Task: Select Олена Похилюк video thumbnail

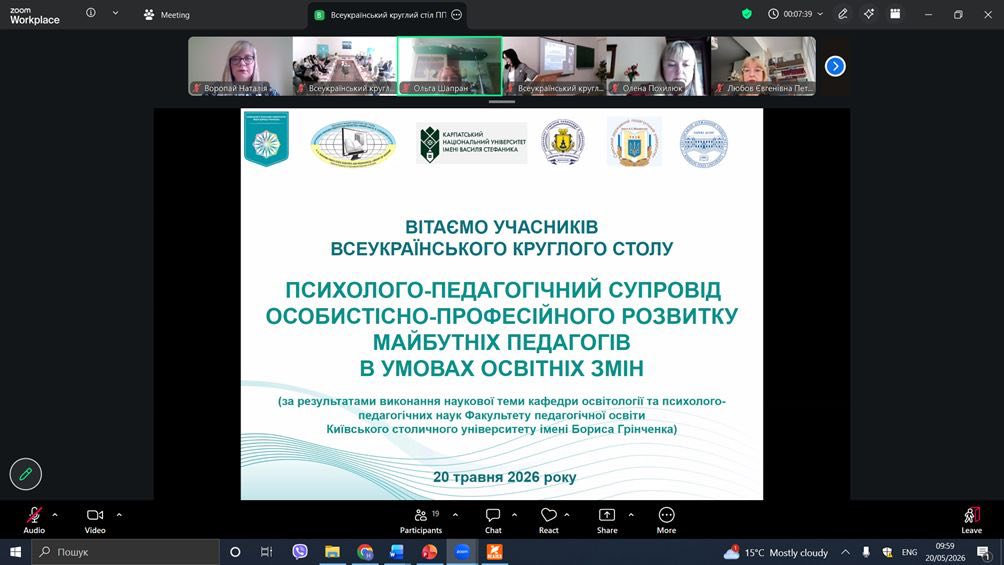Action: [658, 66]
